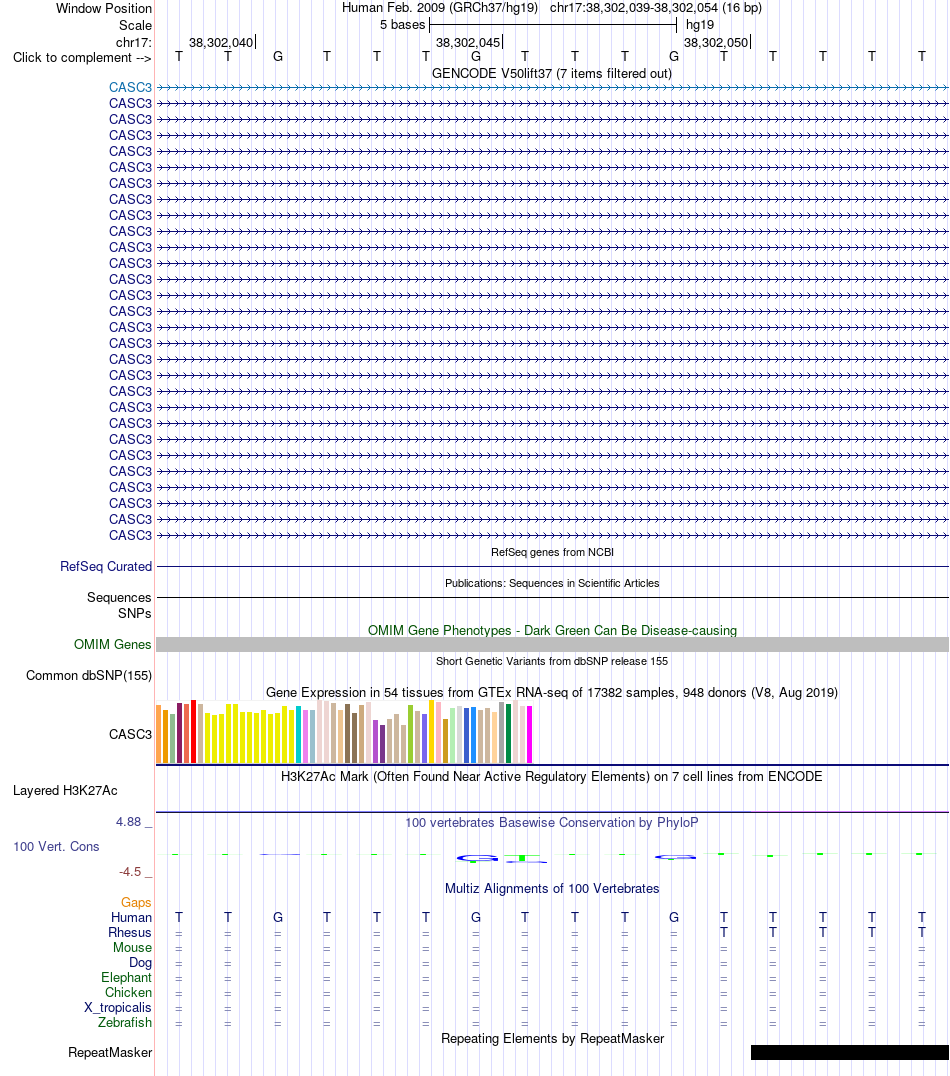This screenshot has height=1076, width=950.
Task: Click the 100 Vert. Cons label
Action: coord(56,847)
